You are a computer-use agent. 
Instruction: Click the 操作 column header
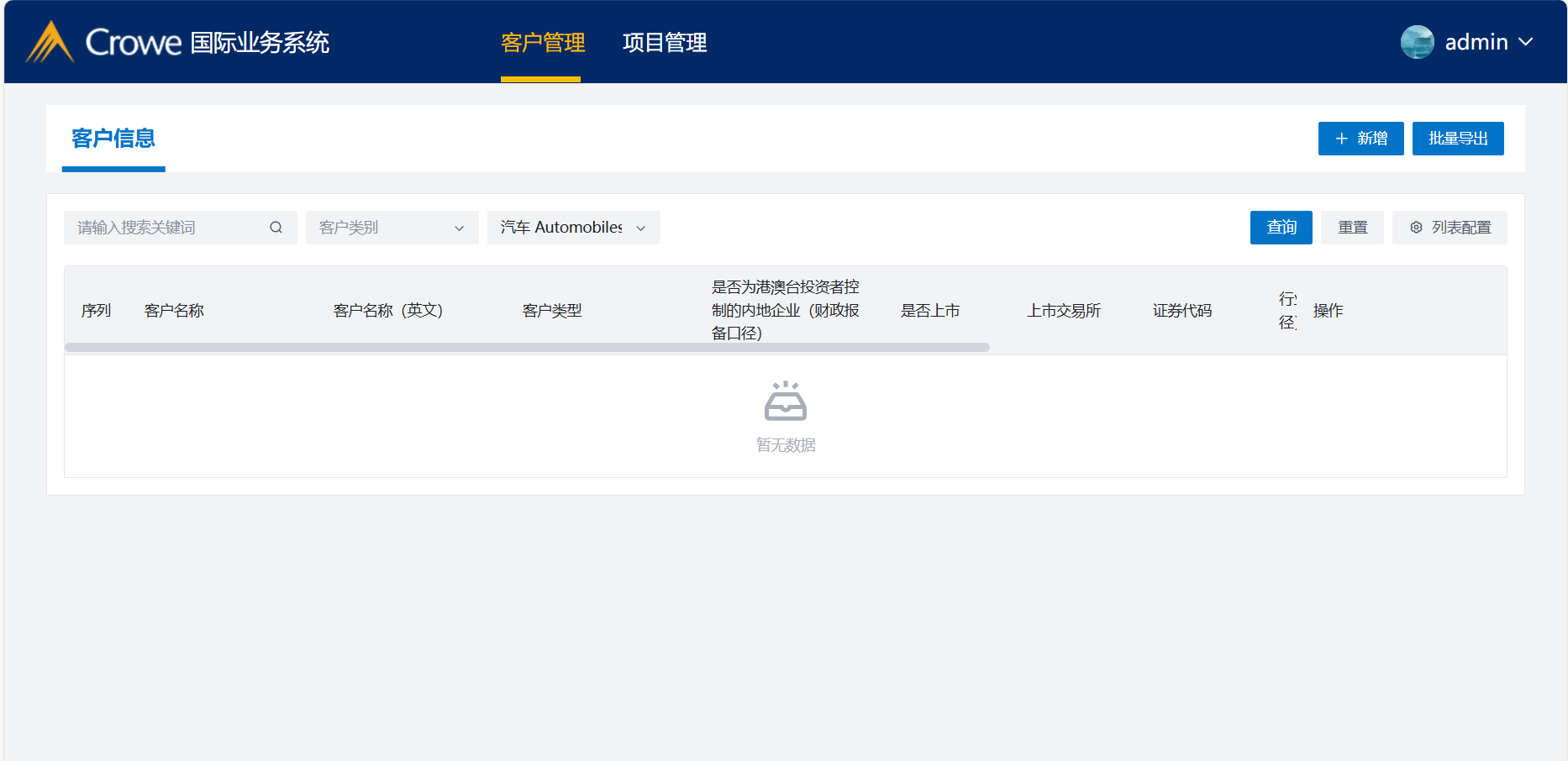1329,311
